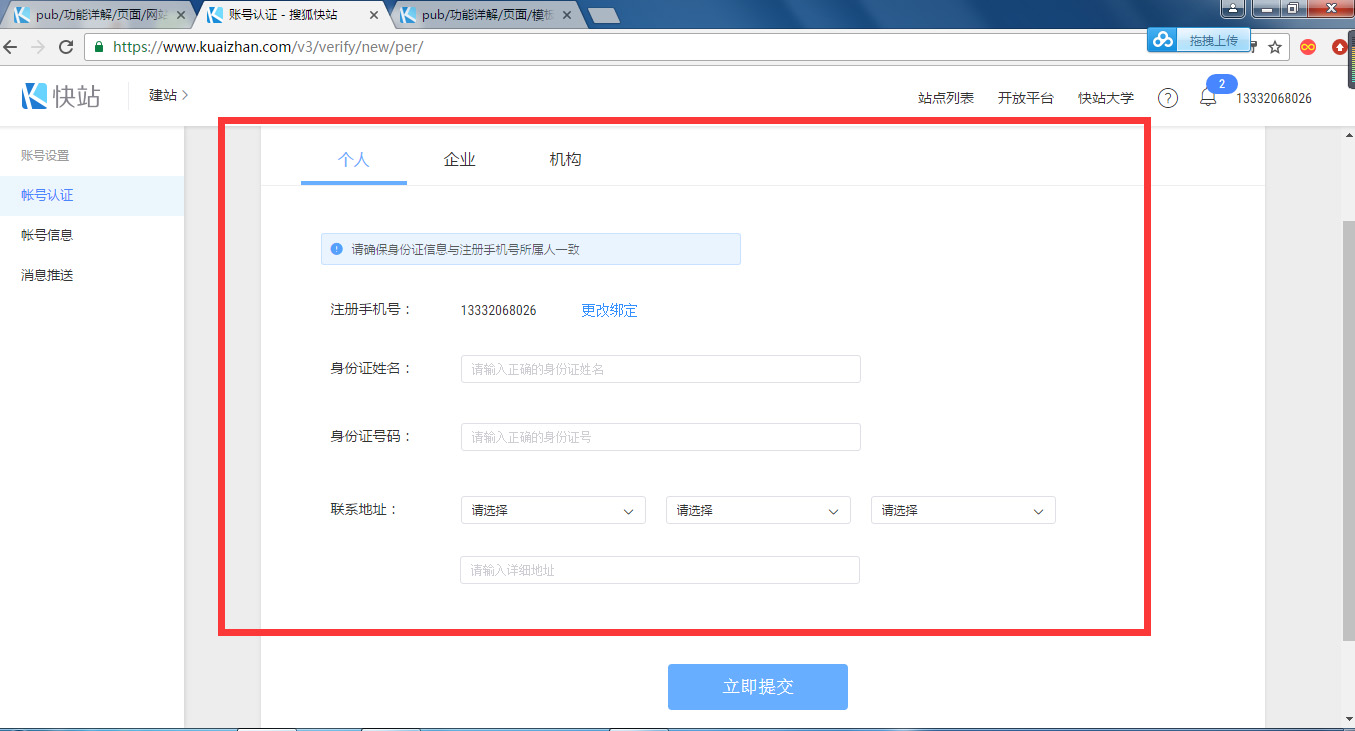
Task: Click the 更改绑定 link
Action: click(609, 310)
